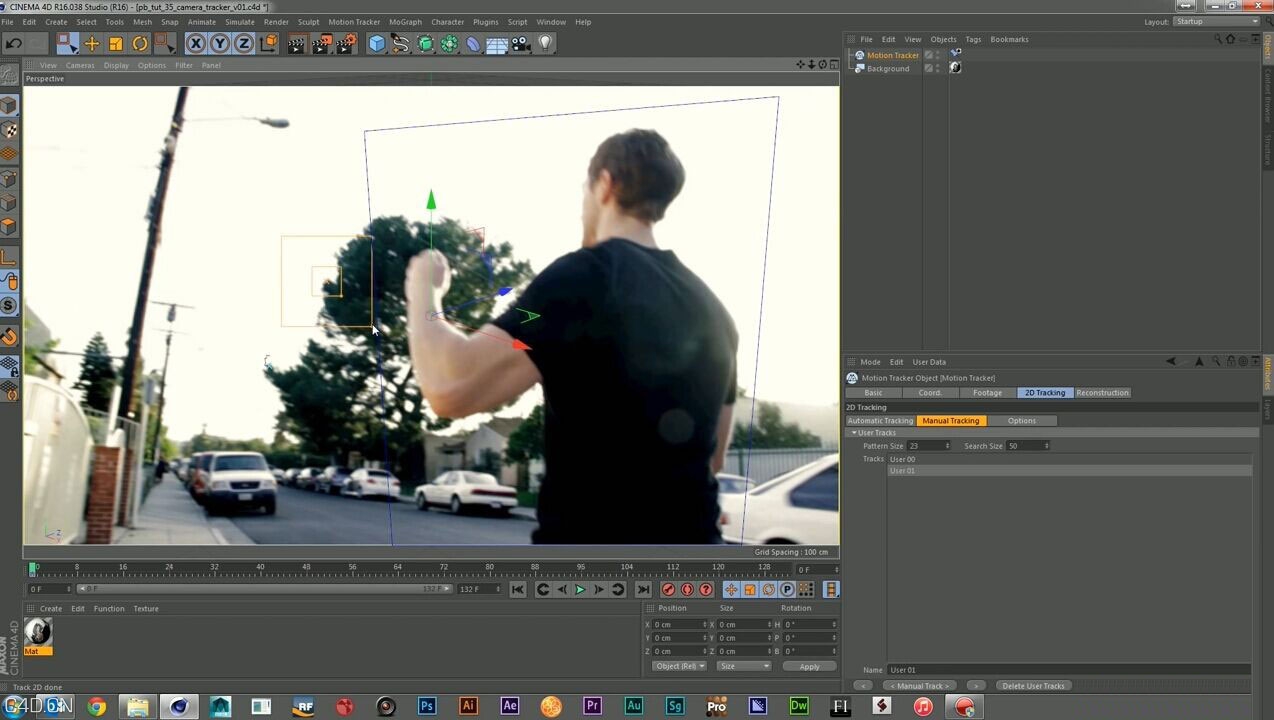Enable keyframe recording for rotation

coord(769,590)
